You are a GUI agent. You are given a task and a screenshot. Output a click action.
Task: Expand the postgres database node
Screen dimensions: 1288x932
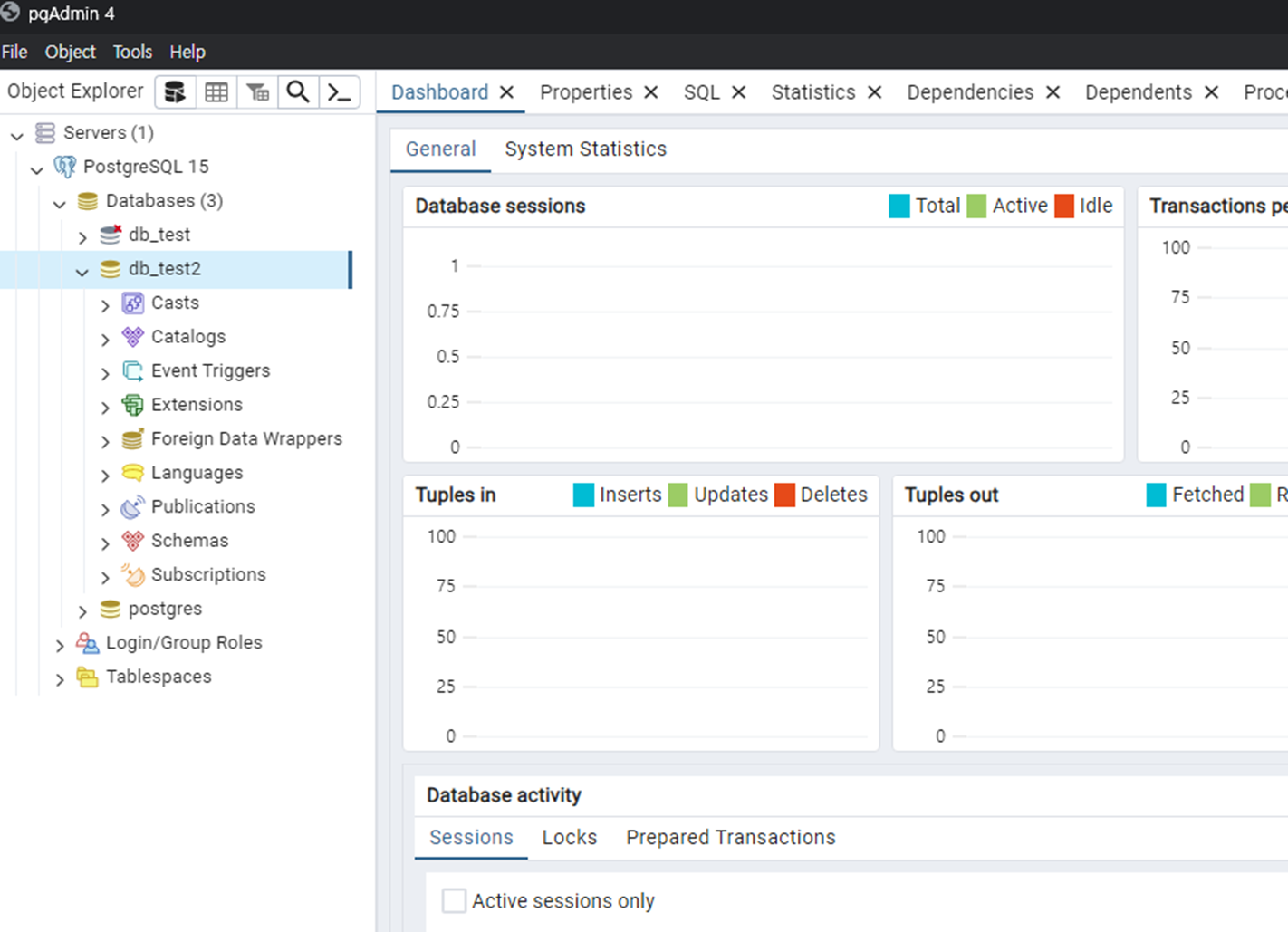(x=82, y=611)
